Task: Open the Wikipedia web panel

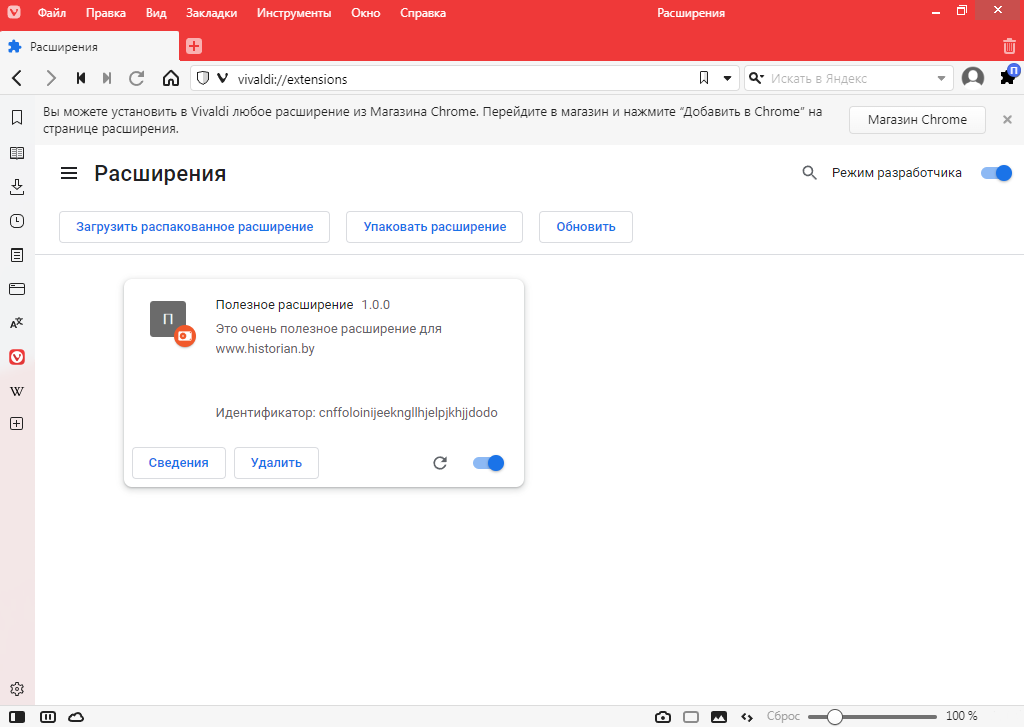Action: click(x=17, y=390)
